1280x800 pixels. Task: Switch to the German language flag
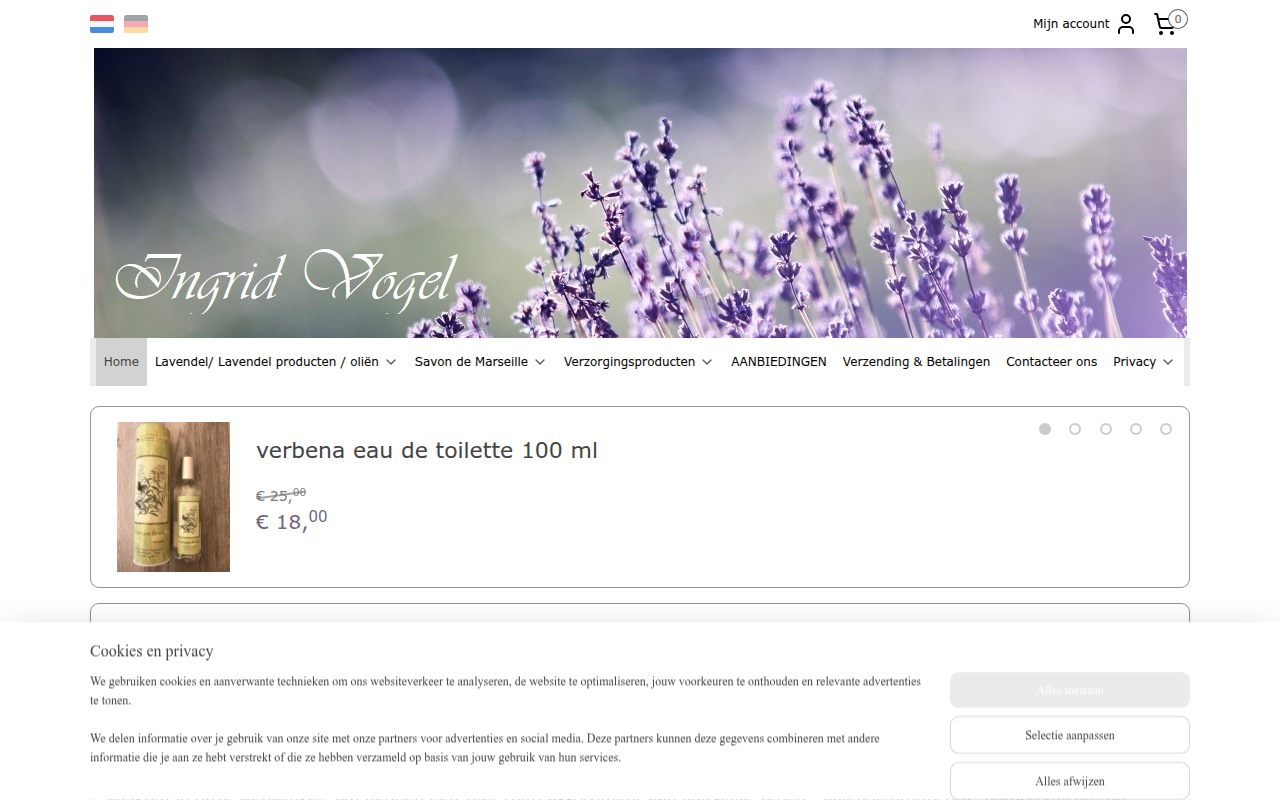click(136, 24)
